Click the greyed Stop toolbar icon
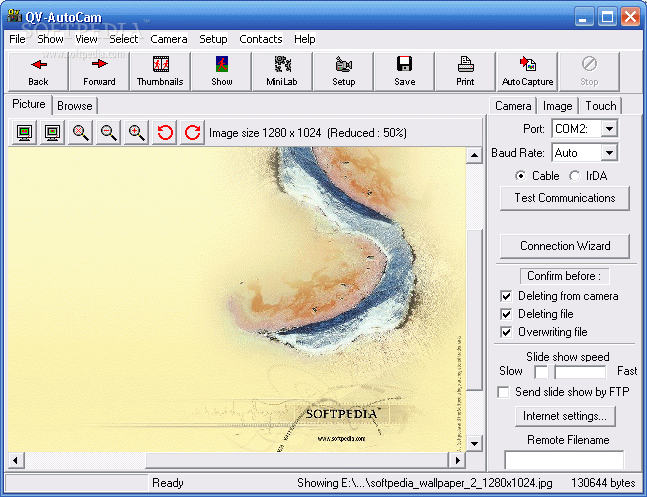Viewport: 647px width, 497px height. (x=589, y=71)
